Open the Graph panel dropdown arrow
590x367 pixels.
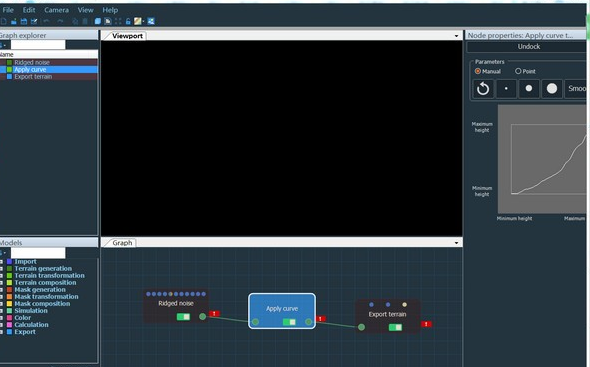pyautogui.click(x=456, y=243)
